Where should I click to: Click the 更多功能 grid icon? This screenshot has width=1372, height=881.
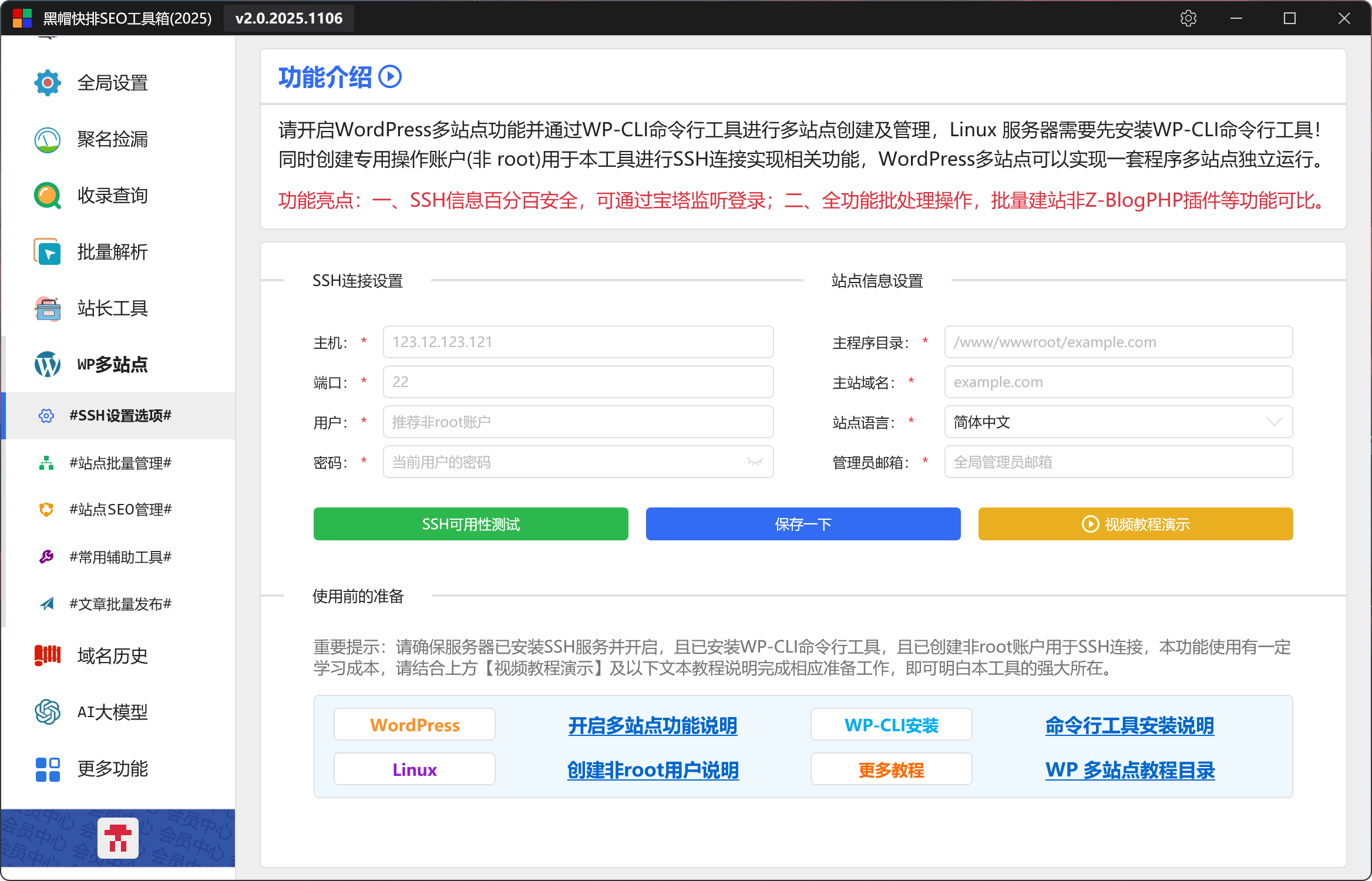point(47,768)
